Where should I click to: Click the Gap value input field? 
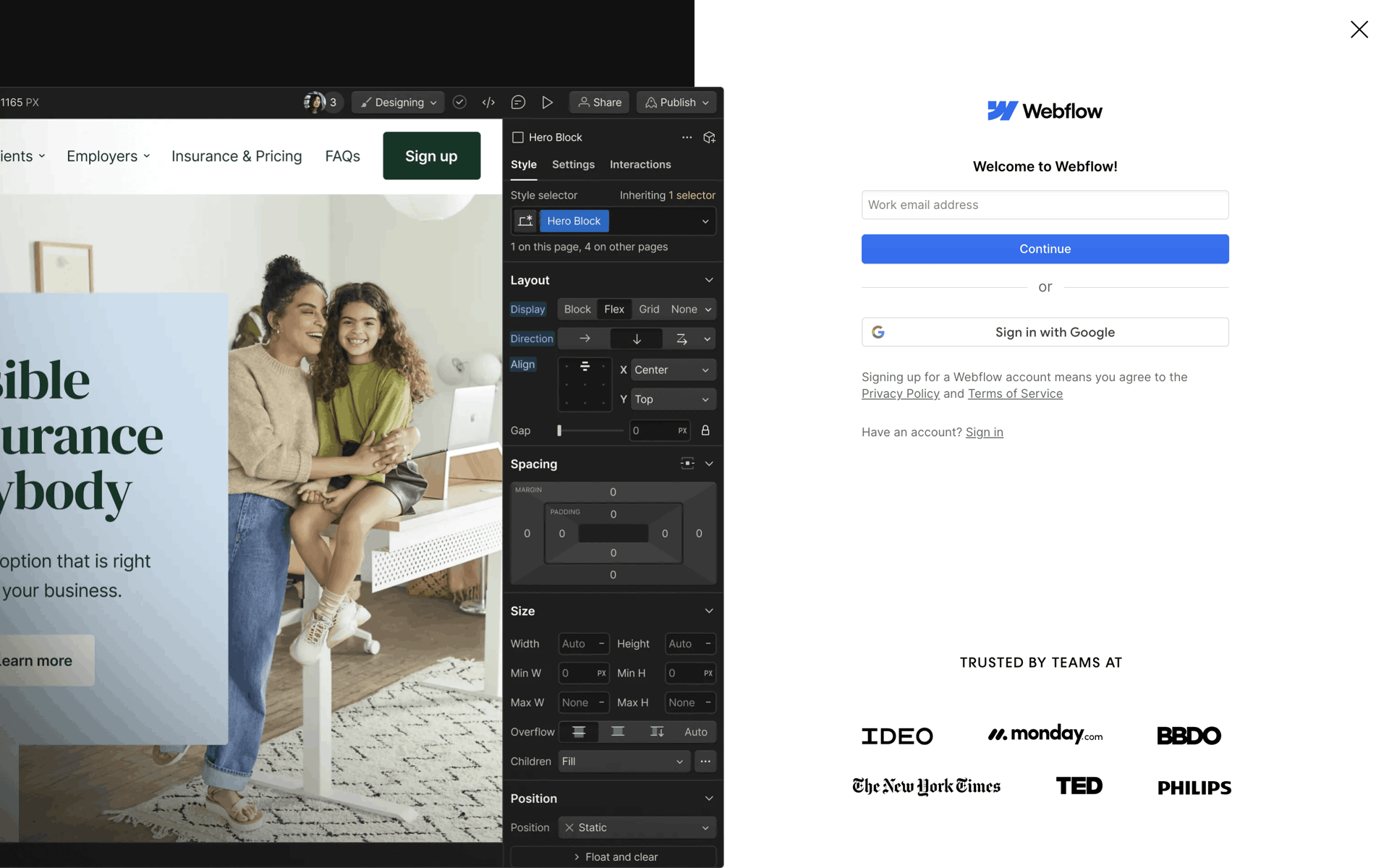pos(659,430)
